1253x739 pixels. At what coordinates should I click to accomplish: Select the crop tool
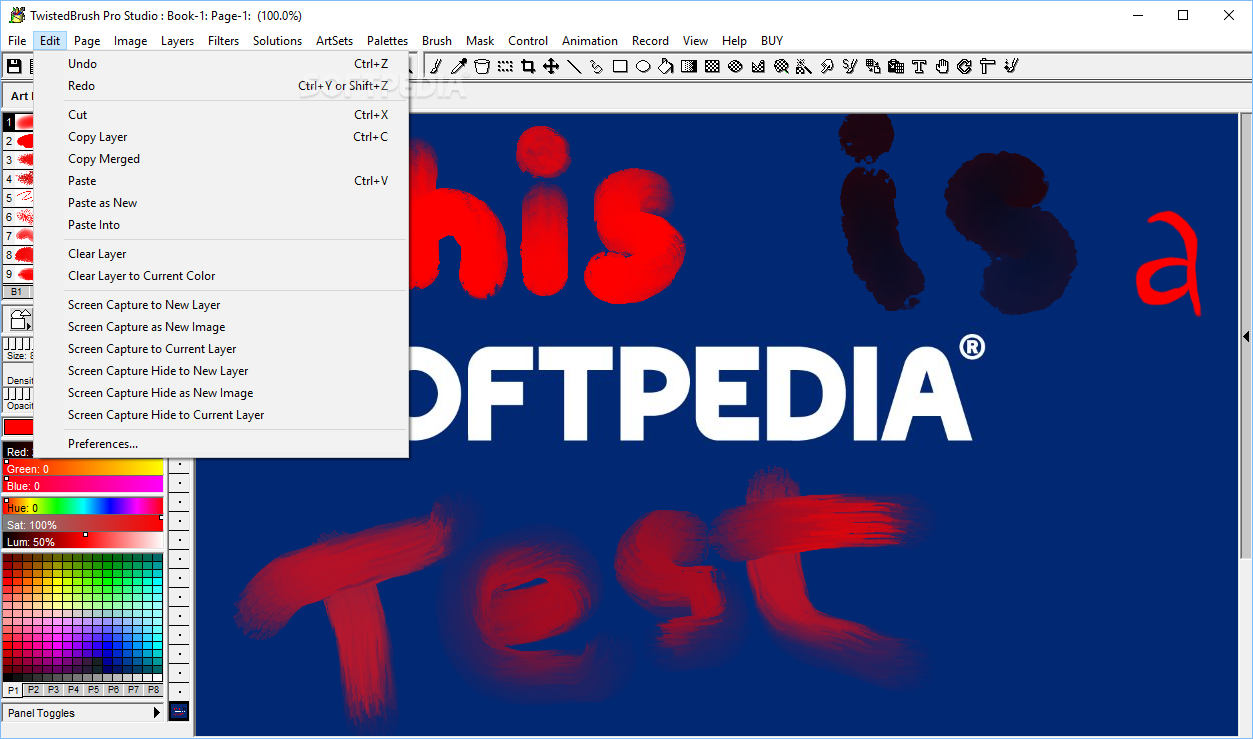tap(528, 66)
